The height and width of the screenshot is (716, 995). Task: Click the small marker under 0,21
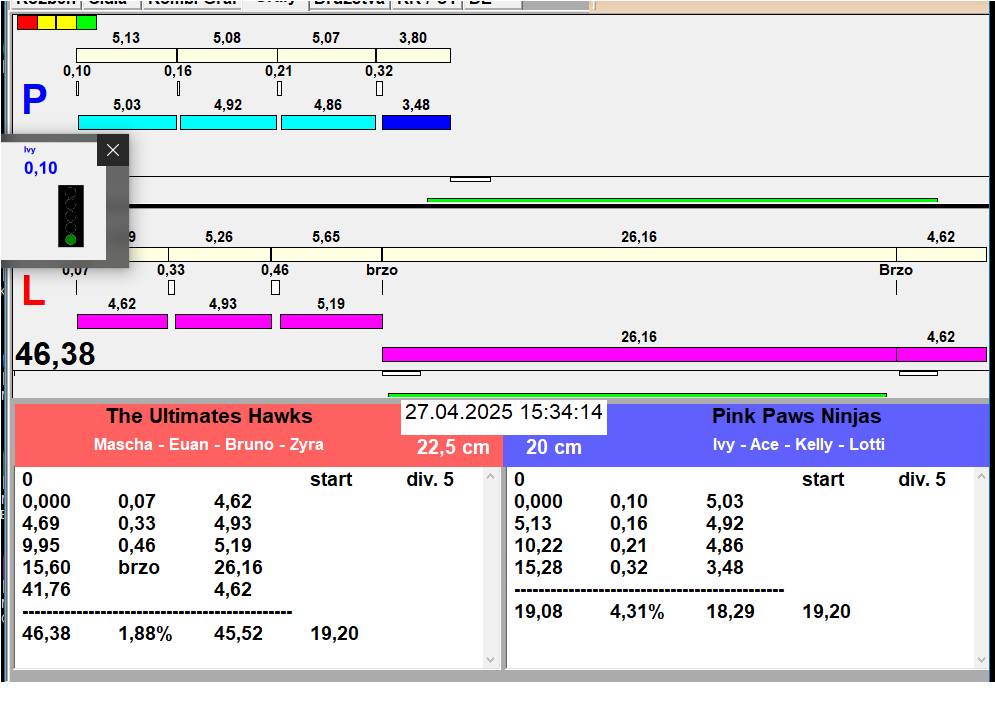pyautogui.click(x=279, y=89)
